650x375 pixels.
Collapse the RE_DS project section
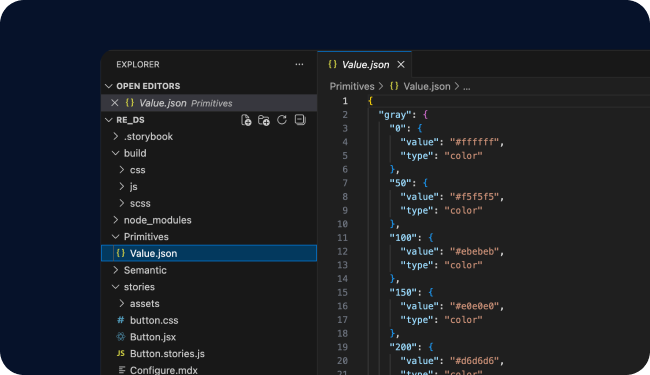click(x=109, y=120)
